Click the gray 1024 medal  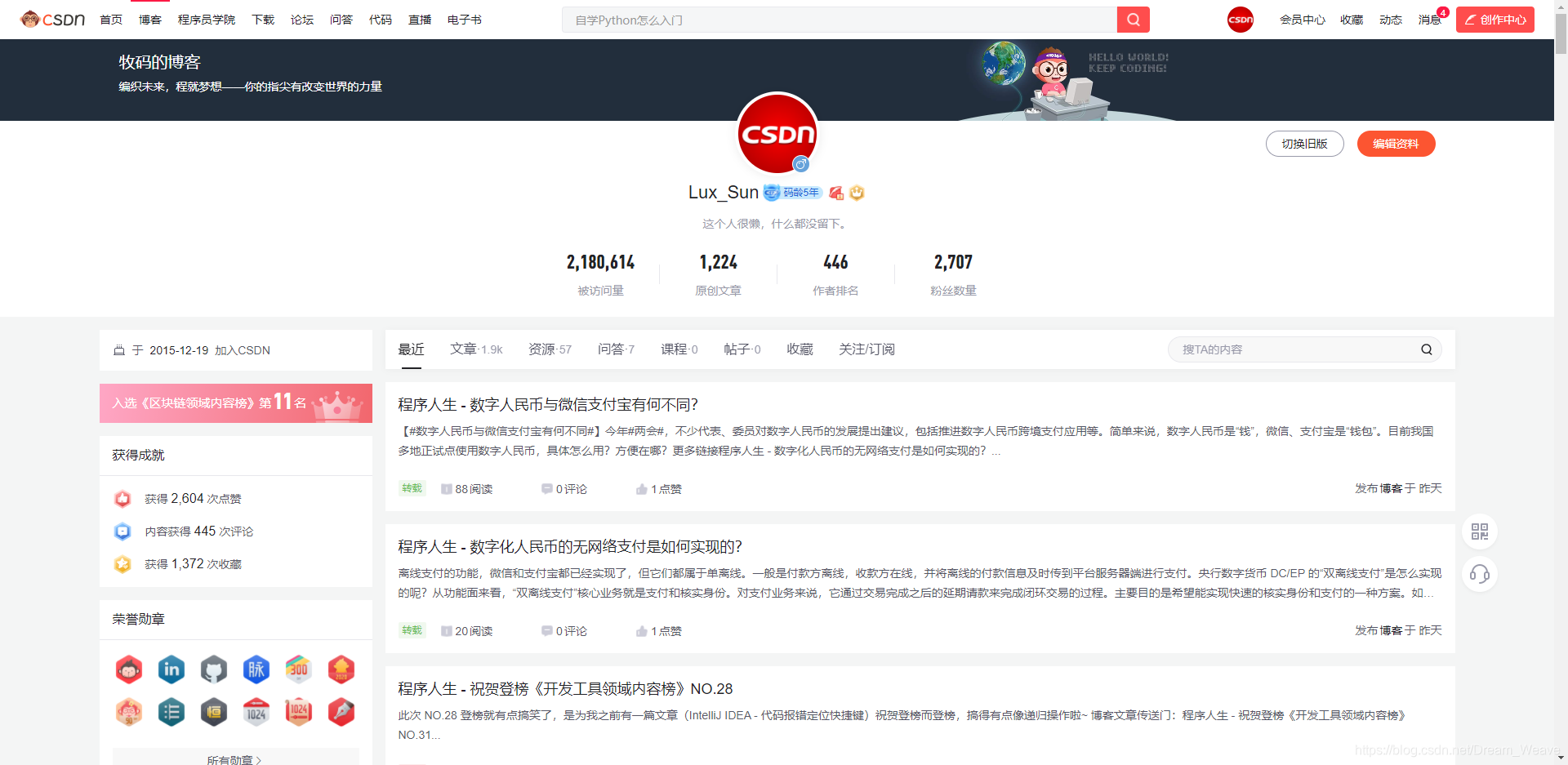coord(256,712)
